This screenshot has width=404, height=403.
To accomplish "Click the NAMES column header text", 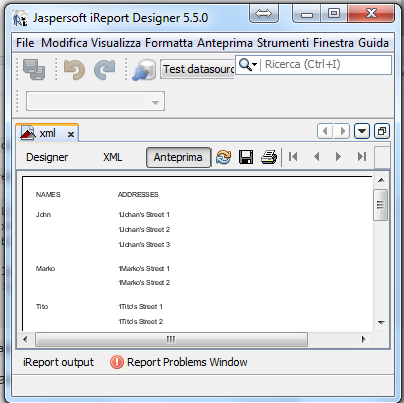I will pos(48,195).
